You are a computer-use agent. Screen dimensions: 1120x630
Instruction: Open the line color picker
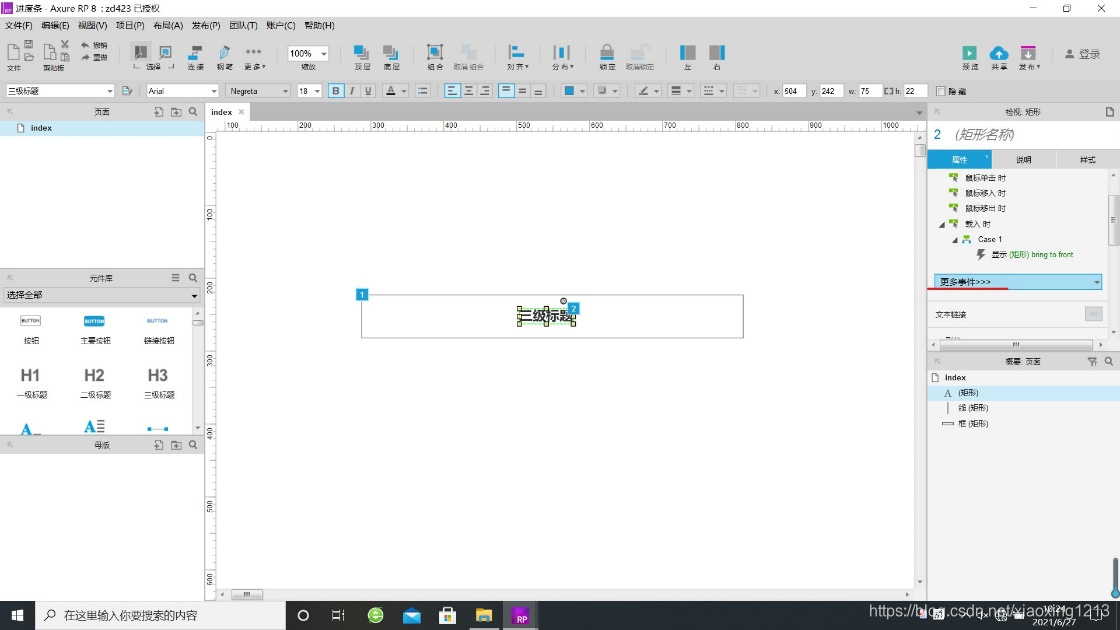click(644, 91)
